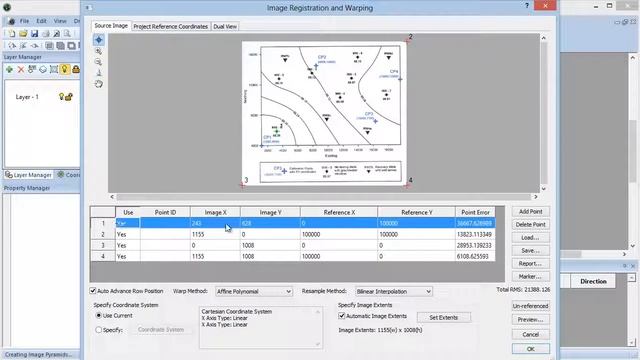Click the Print icon in main toolbar
The image size is (640, 360).
[46, 33]
